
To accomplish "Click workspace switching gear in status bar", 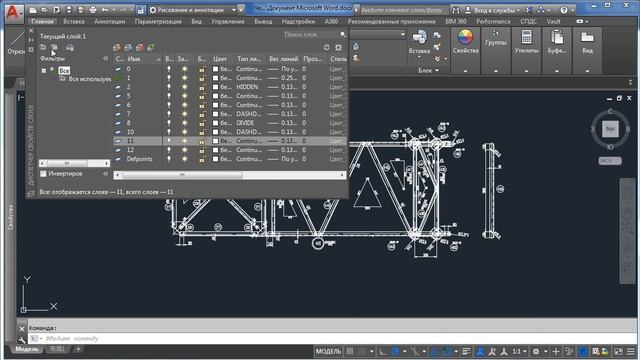I will click(x=536, y=351).
